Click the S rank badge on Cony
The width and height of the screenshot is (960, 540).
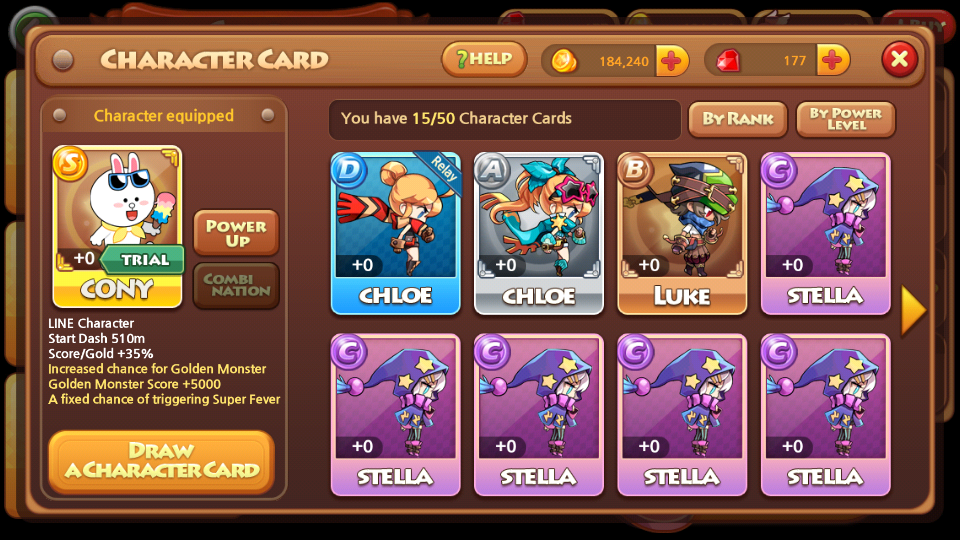point(70,163)
